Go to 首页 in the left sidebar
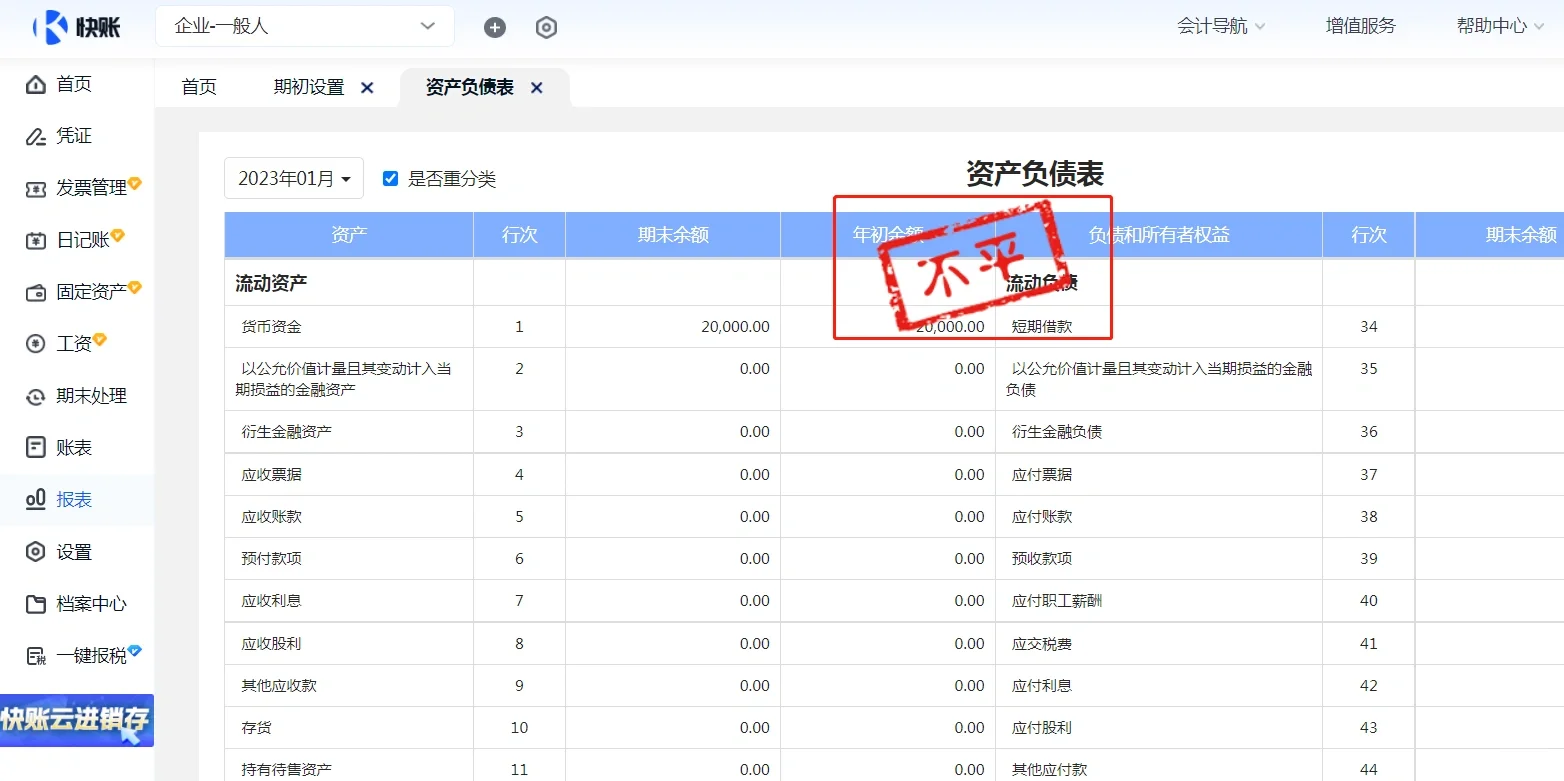The height and width of the screenshot is (781, 1564). [73, 84]
